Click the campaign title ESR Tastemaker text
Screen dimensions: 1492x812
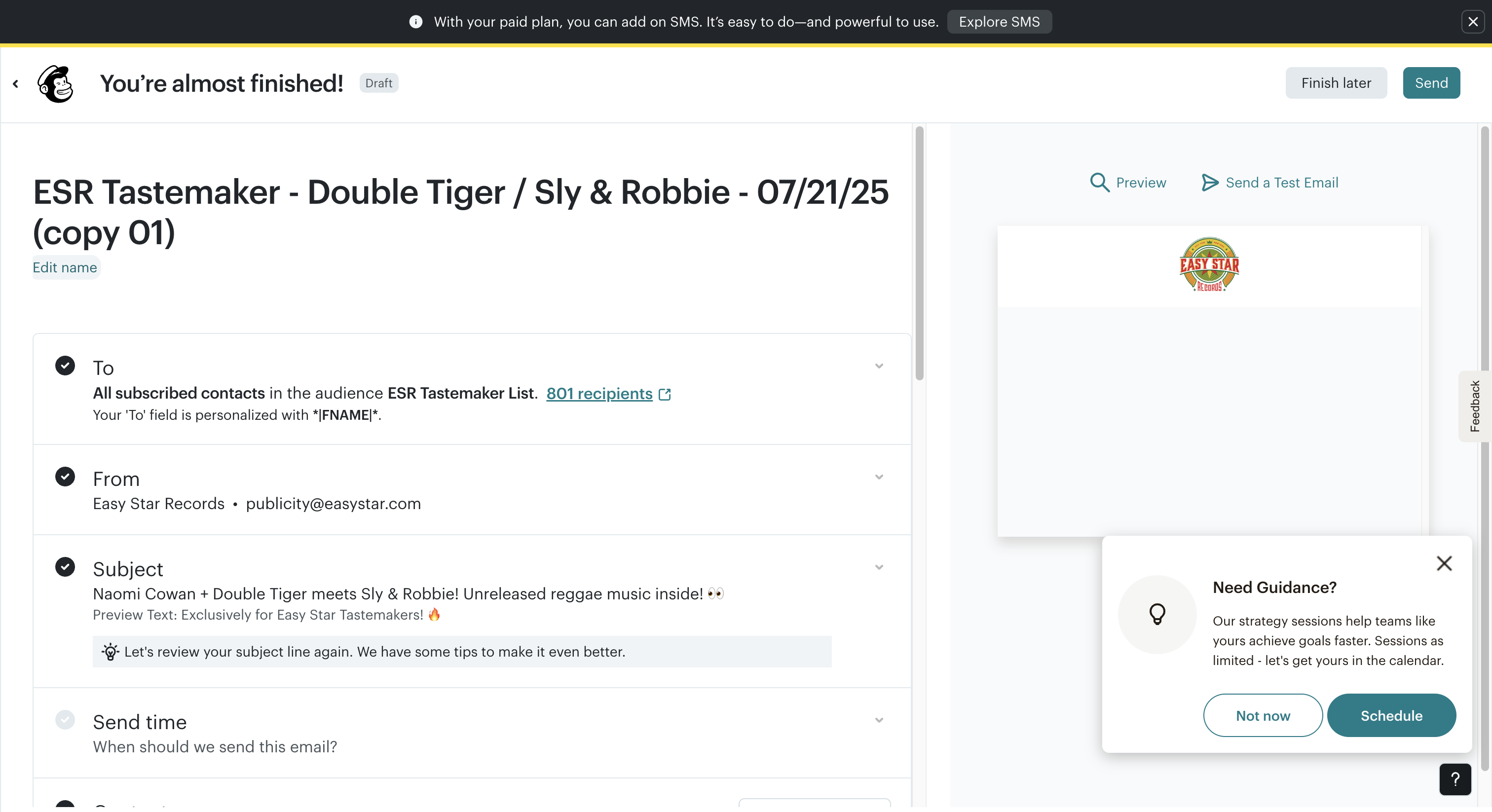tap(460, 212)
